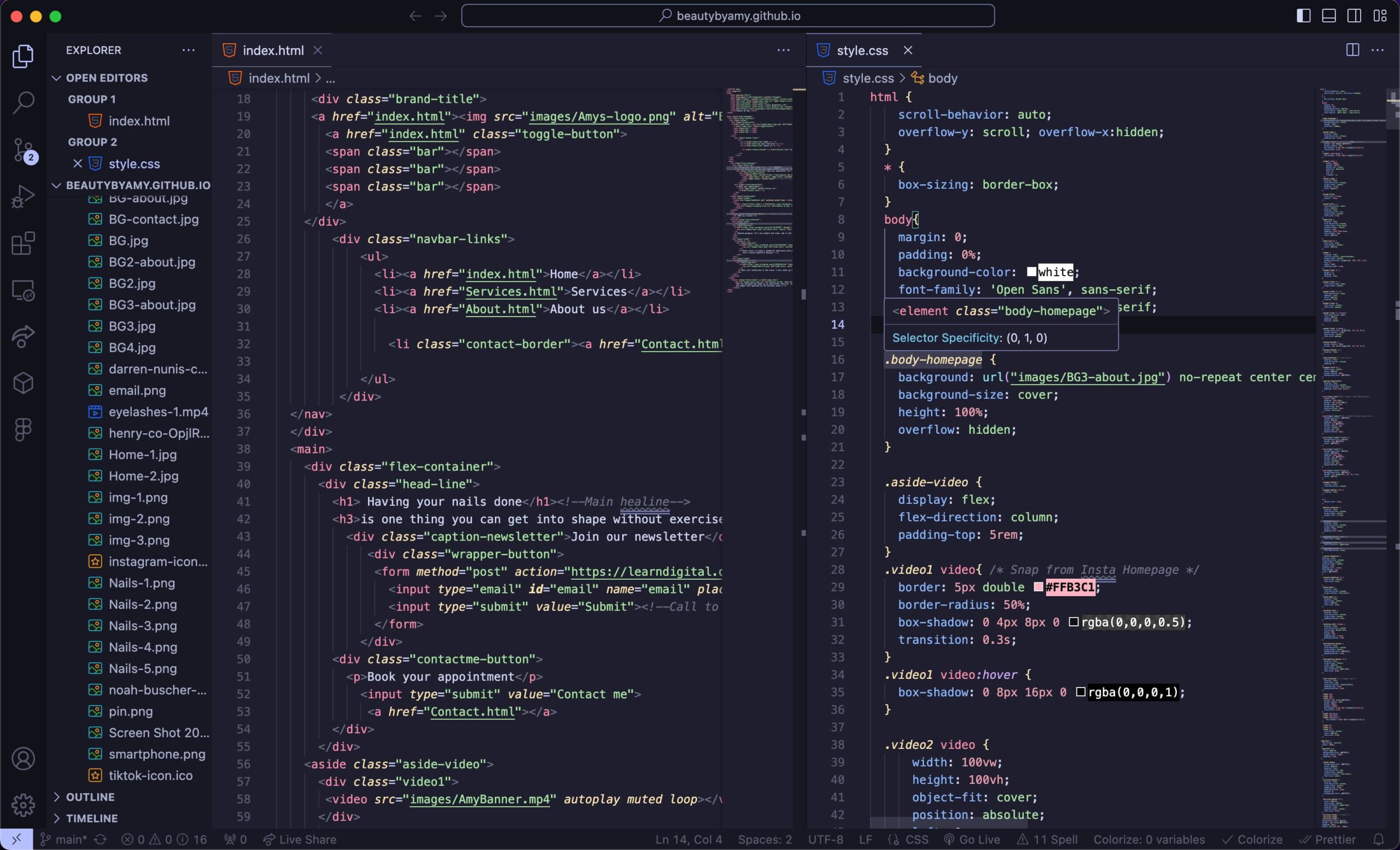
Task: Click Spaces: 2 indentation setting
Action: click(765, 839)
